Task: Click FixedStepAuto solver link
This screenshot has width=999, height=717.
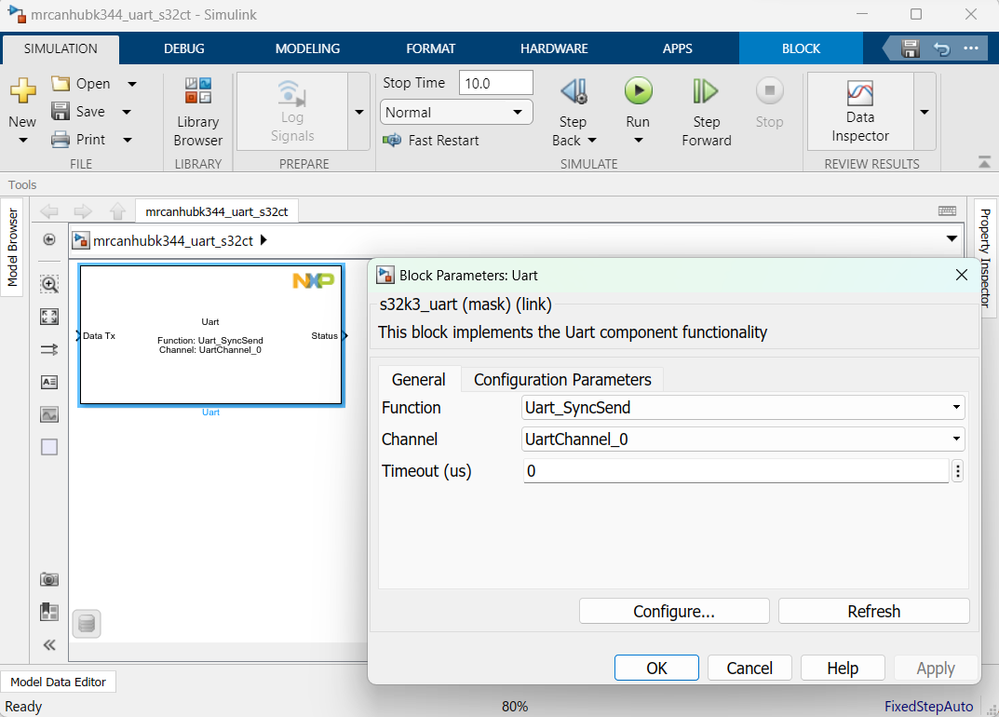Action: point(928,706)
